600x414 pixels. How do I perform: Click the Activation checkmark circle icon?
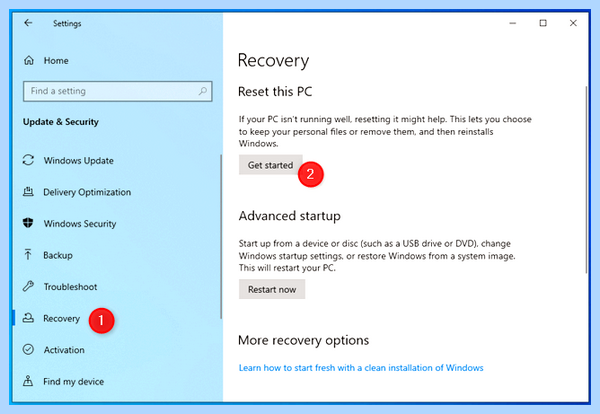point(28,349)
